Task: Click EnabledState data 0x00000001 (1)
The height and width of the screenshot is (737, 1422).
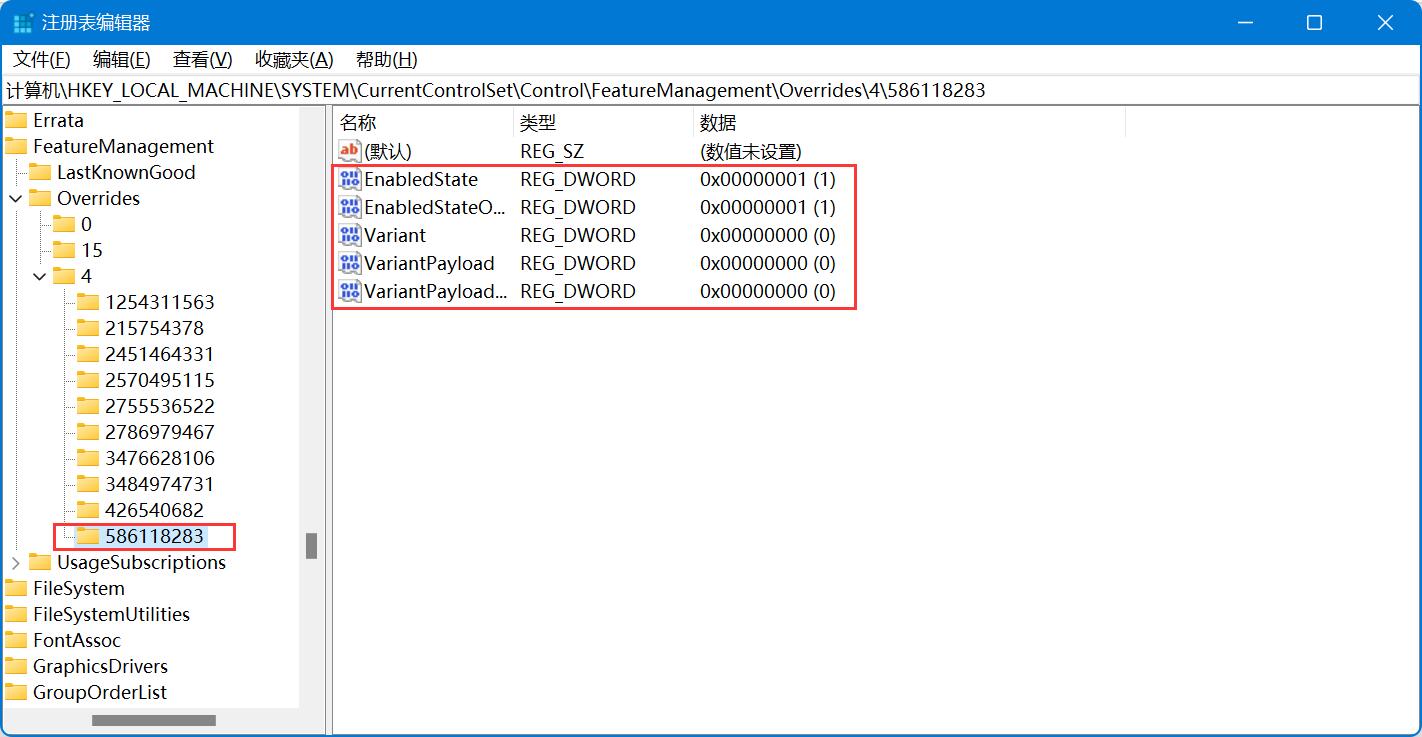Action: tap(767, 180)
